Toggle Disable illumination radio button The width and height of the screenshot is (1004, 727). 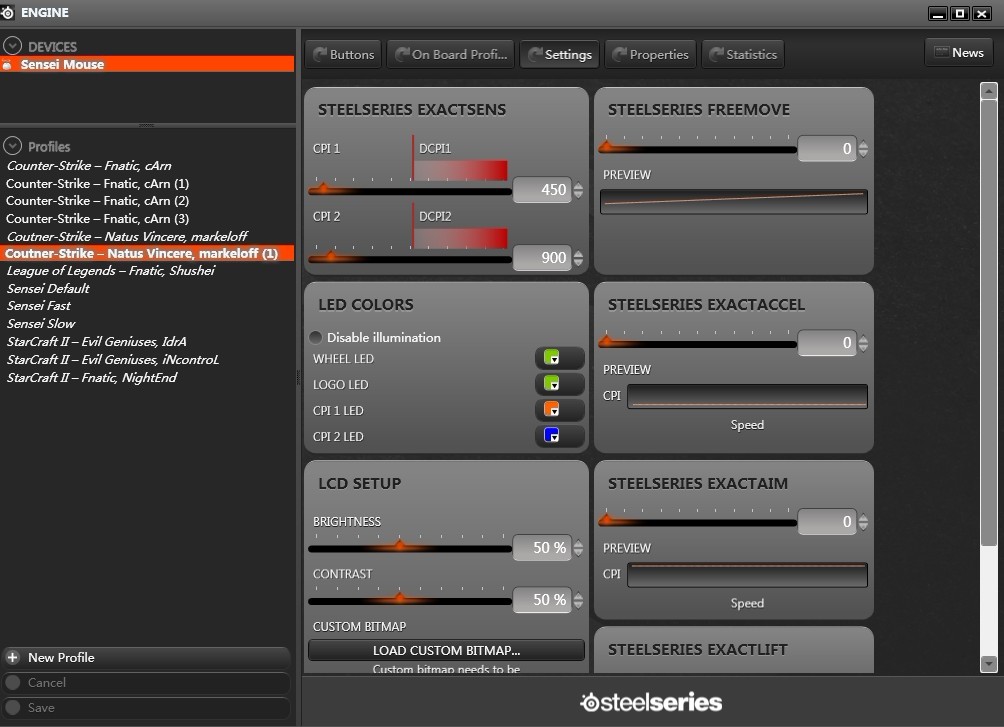pos(316,337)
